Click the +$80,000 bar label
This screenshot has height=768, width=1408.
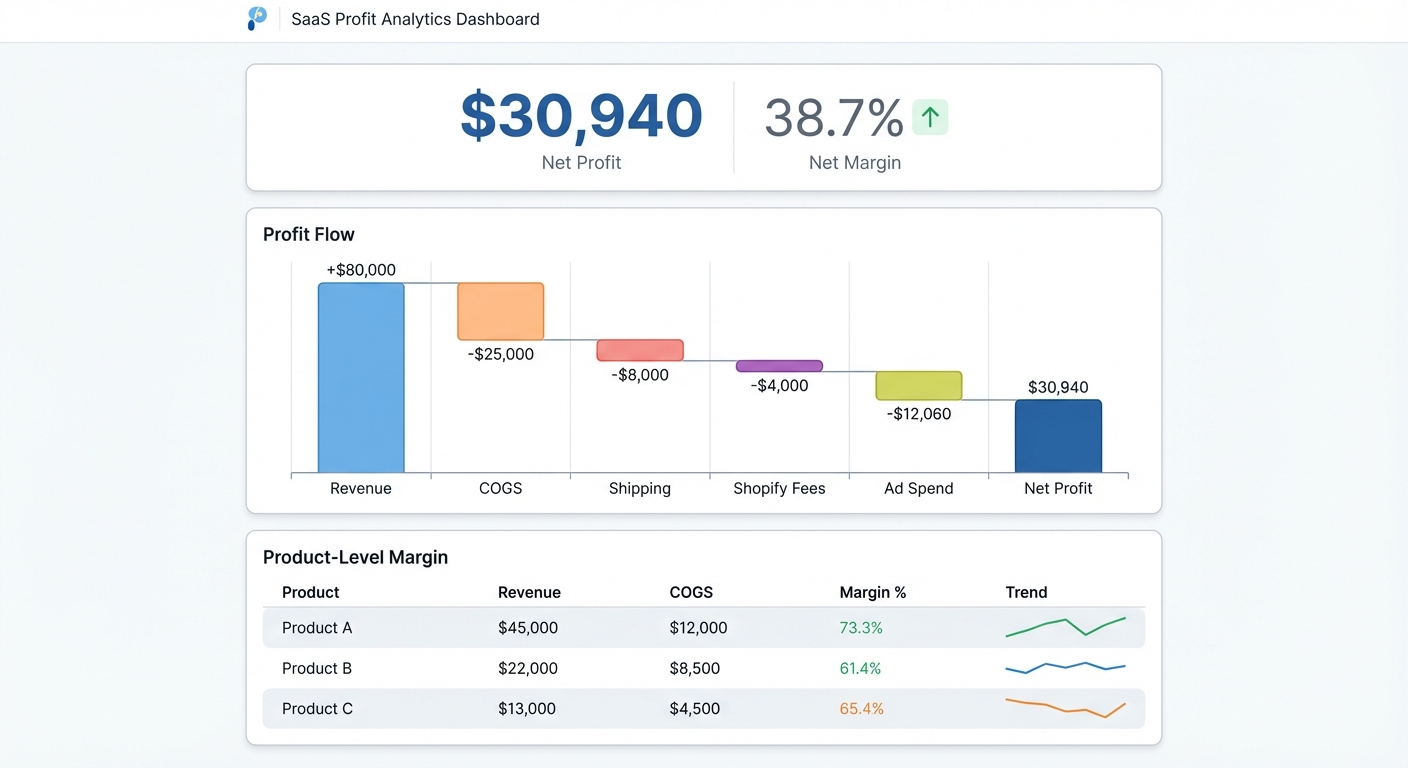pos(361,270)
